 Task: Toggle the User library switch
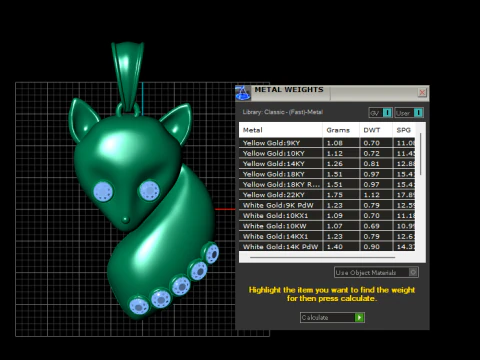409,113
